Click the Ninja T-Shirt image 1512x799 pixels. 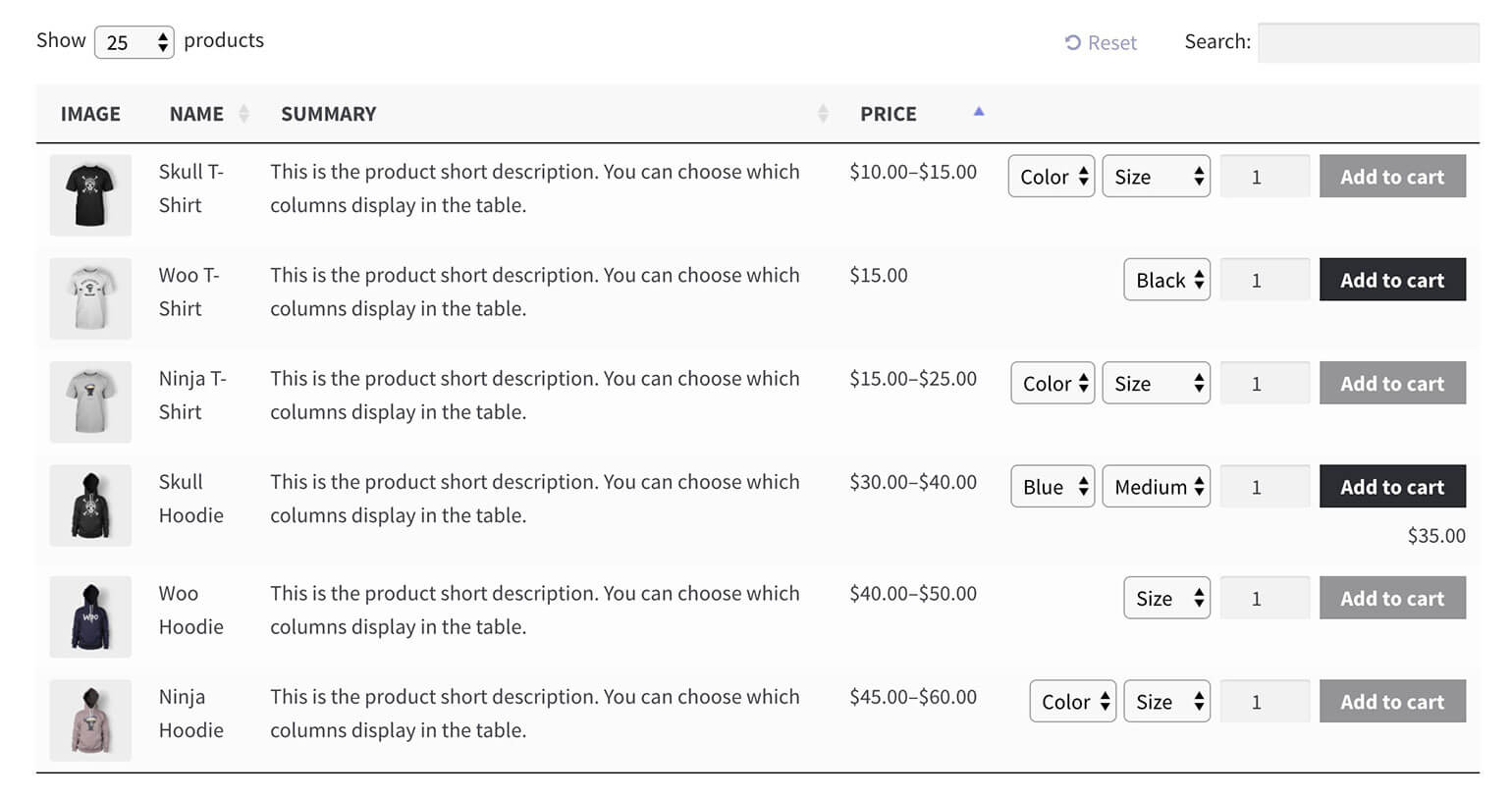click(x=90, y=401)
